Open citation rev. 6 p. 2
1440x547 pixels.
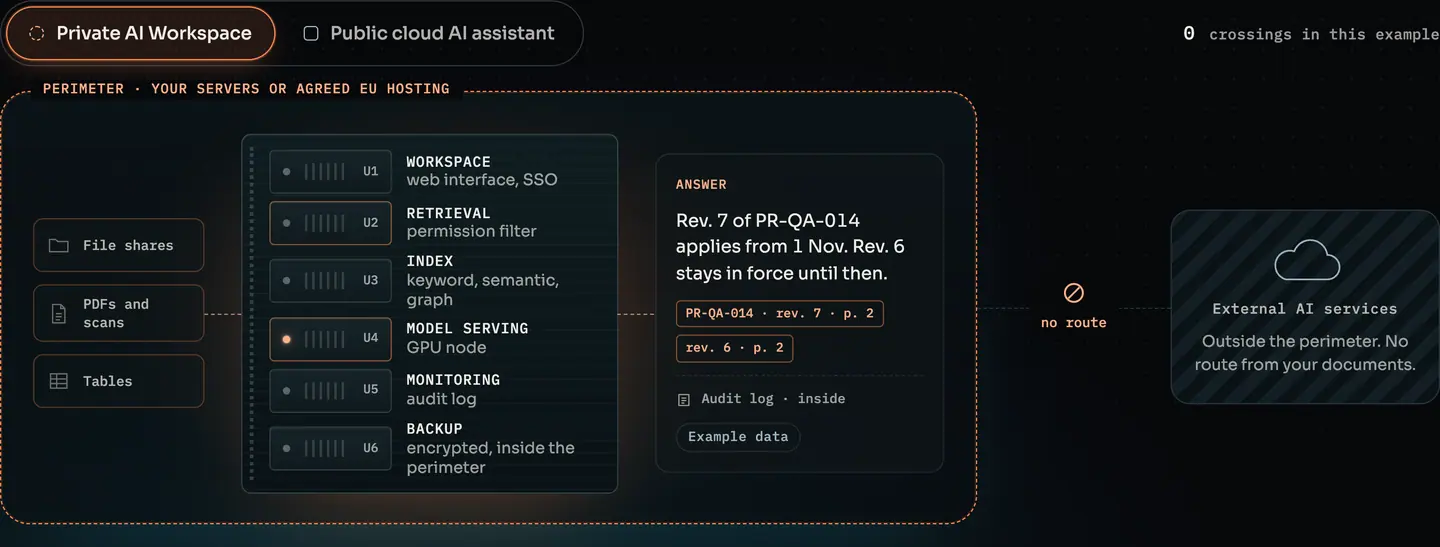click(x=735, y=348)
